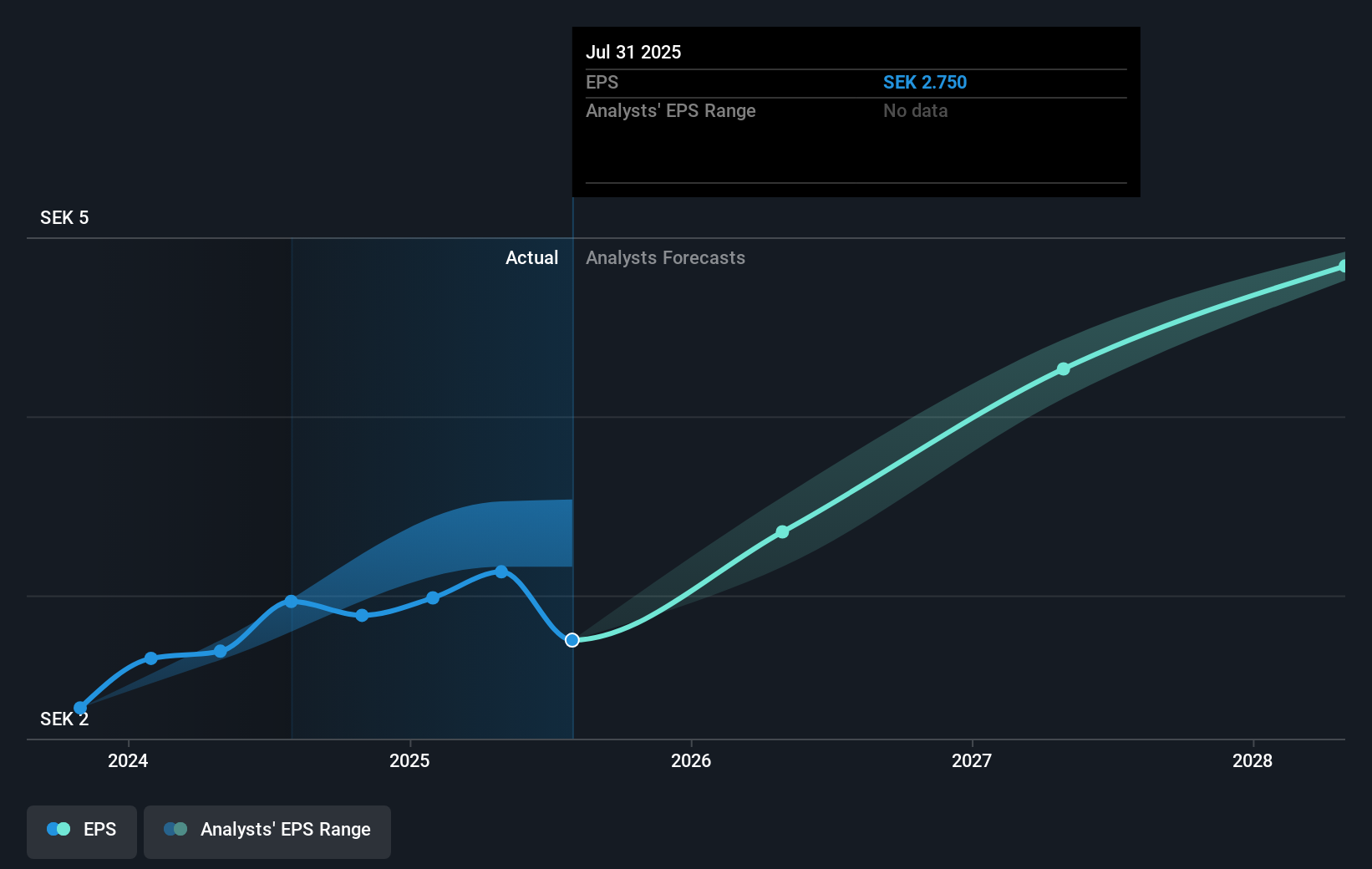This screenshot has height=869, width=1372.
Task: Toggle the EPS legend series
Action: pyautogui.click(x=82, y=831)
